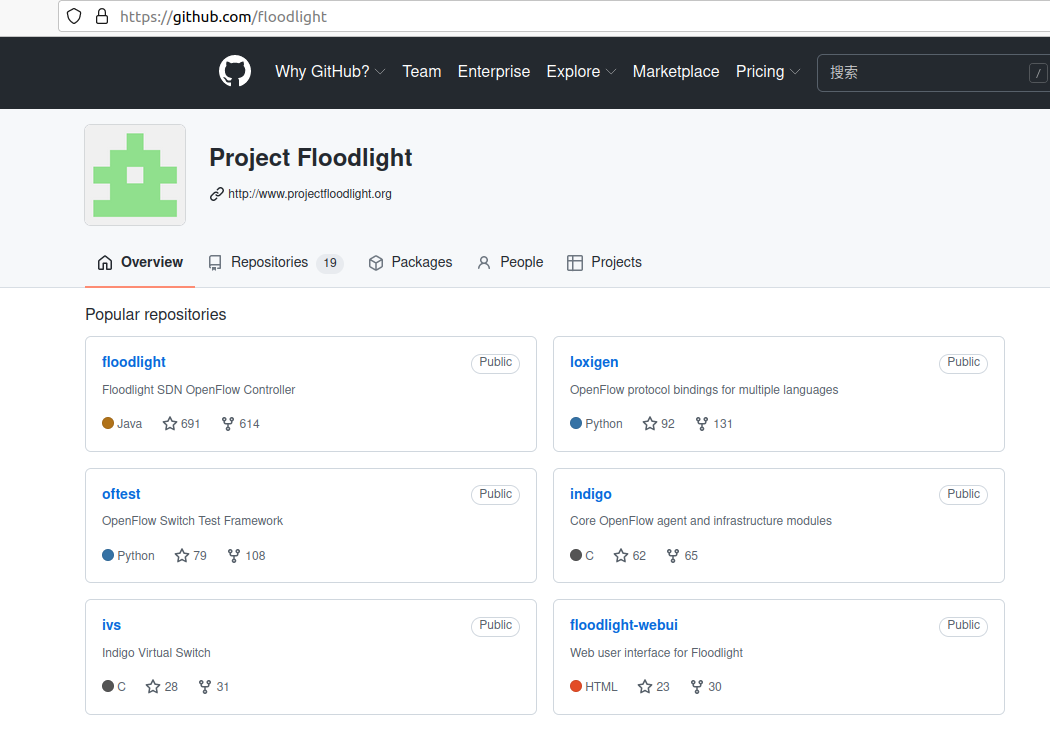Click the Popular repositories heading
Image resolution: width=1050 pixels, height=739 pixels.
click(156, 315)
